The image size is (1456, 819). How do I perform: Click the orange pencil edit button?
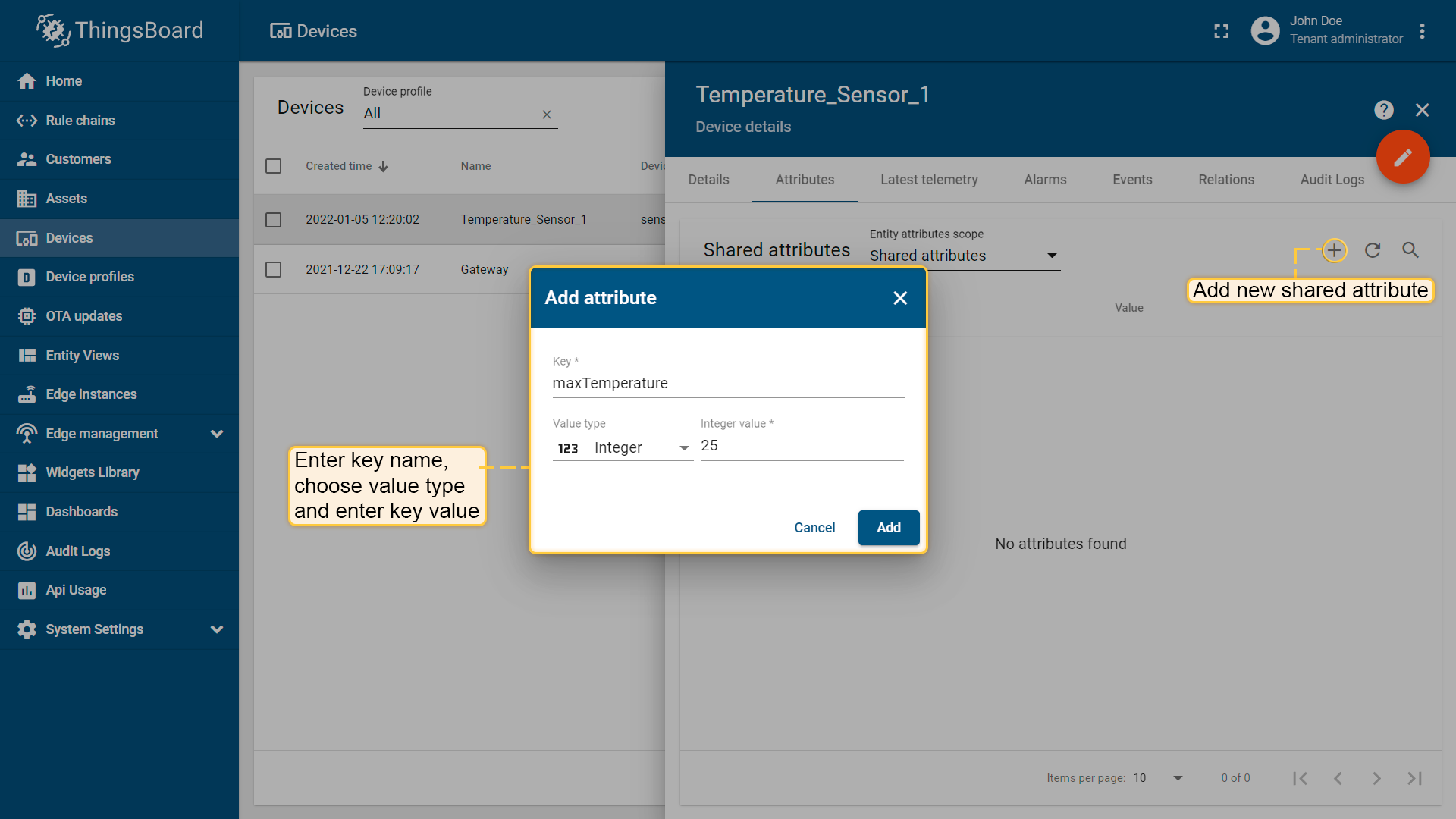pyautogui.click(x=1403, y=157)
